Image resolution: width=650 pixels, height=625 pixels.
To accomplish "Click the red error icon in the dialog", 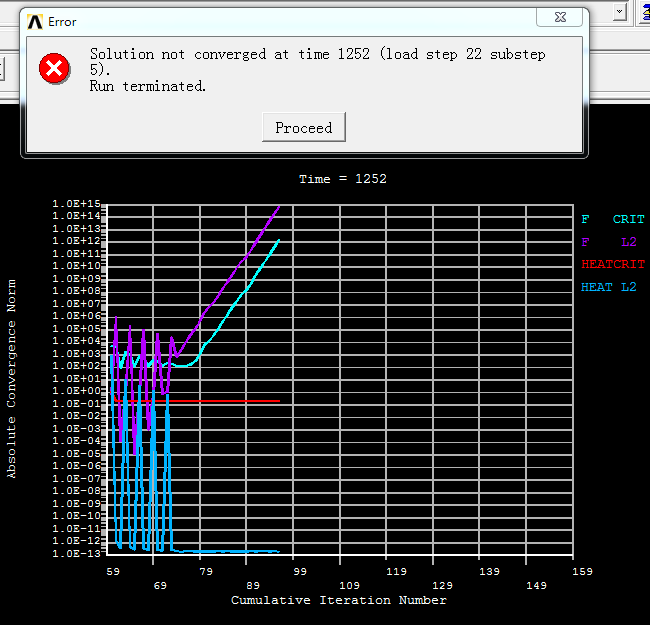I will point(54,68).
